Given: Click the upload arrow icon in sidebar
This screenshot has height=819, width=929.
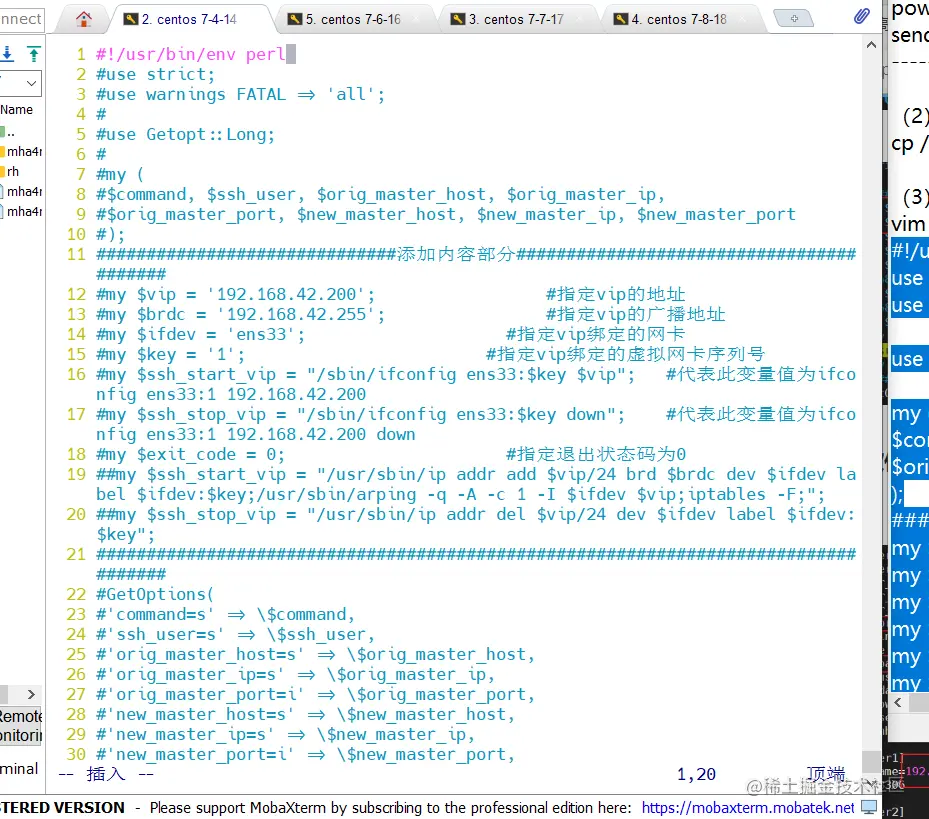Looking at the screenshot, I should coord(34,55).
